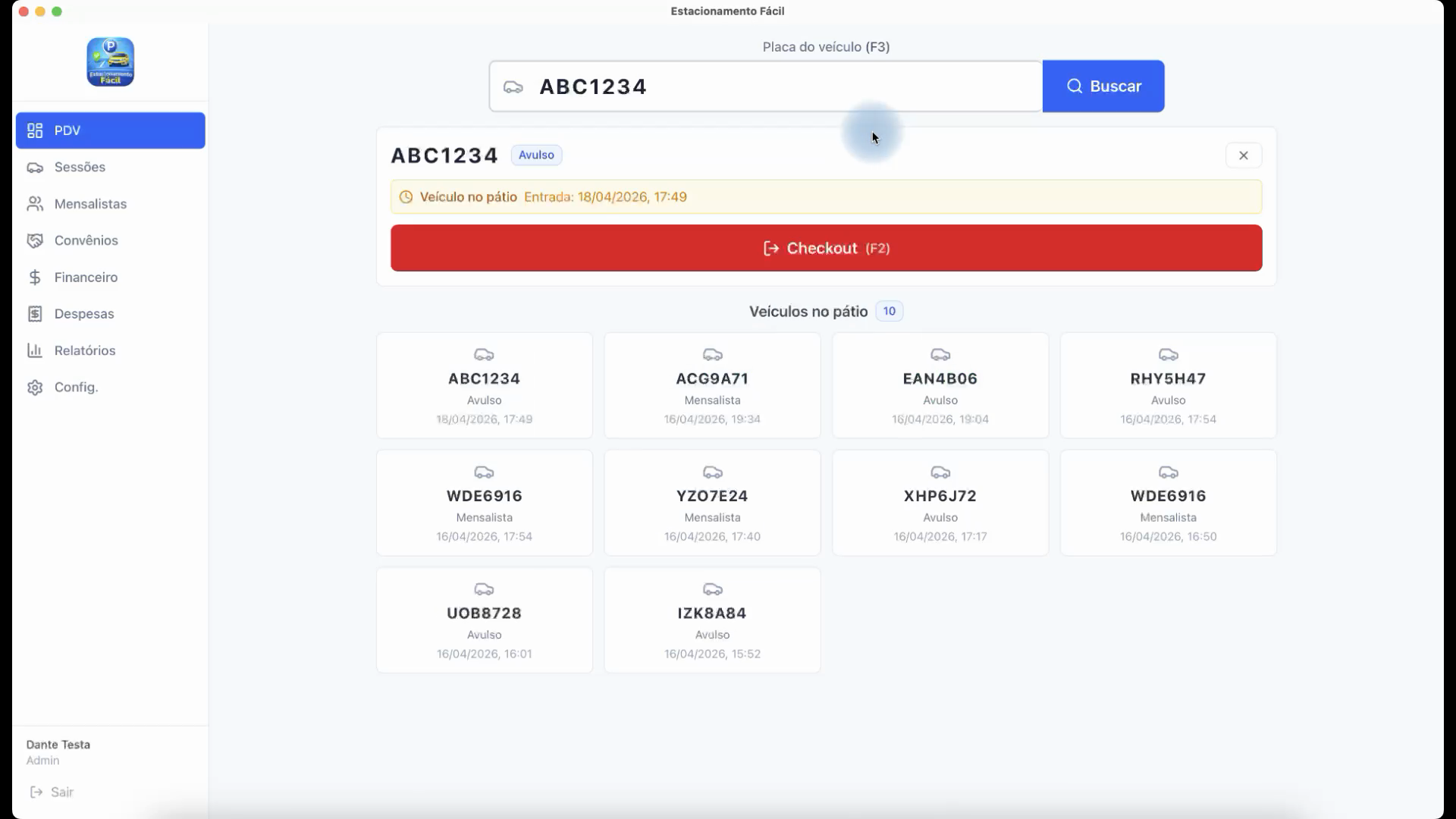The height and width of the screenshot is (819, 1456).
Task: Click the Avulso badge next to ABC1234
Action: coord(536,155)
